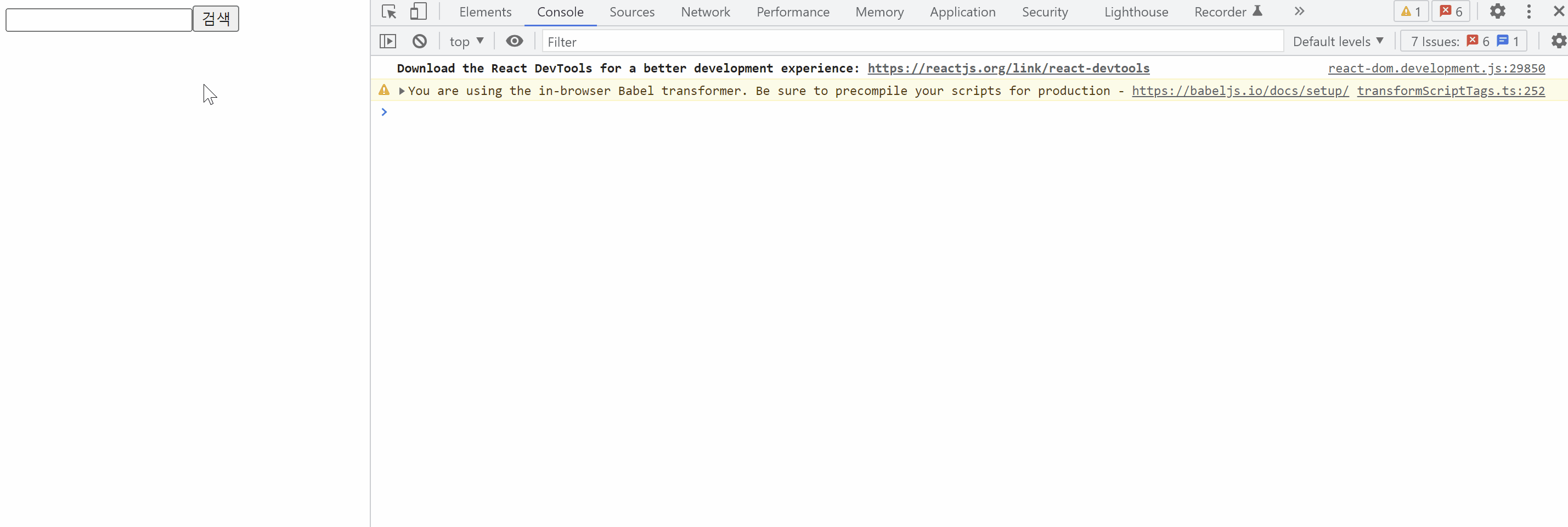Image resolution: width=1568 pixels, height=527 pixels.
Task: Focus the page search text input
Action: (99, 20)
